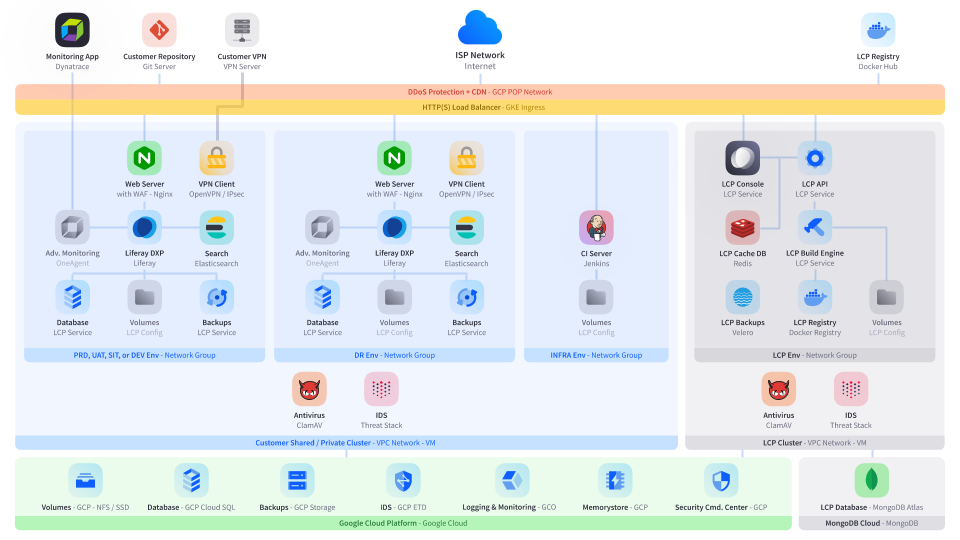Select the Memorystore GCP icon
The width and height of the screenshot is (960, 540).
point(615,481)
